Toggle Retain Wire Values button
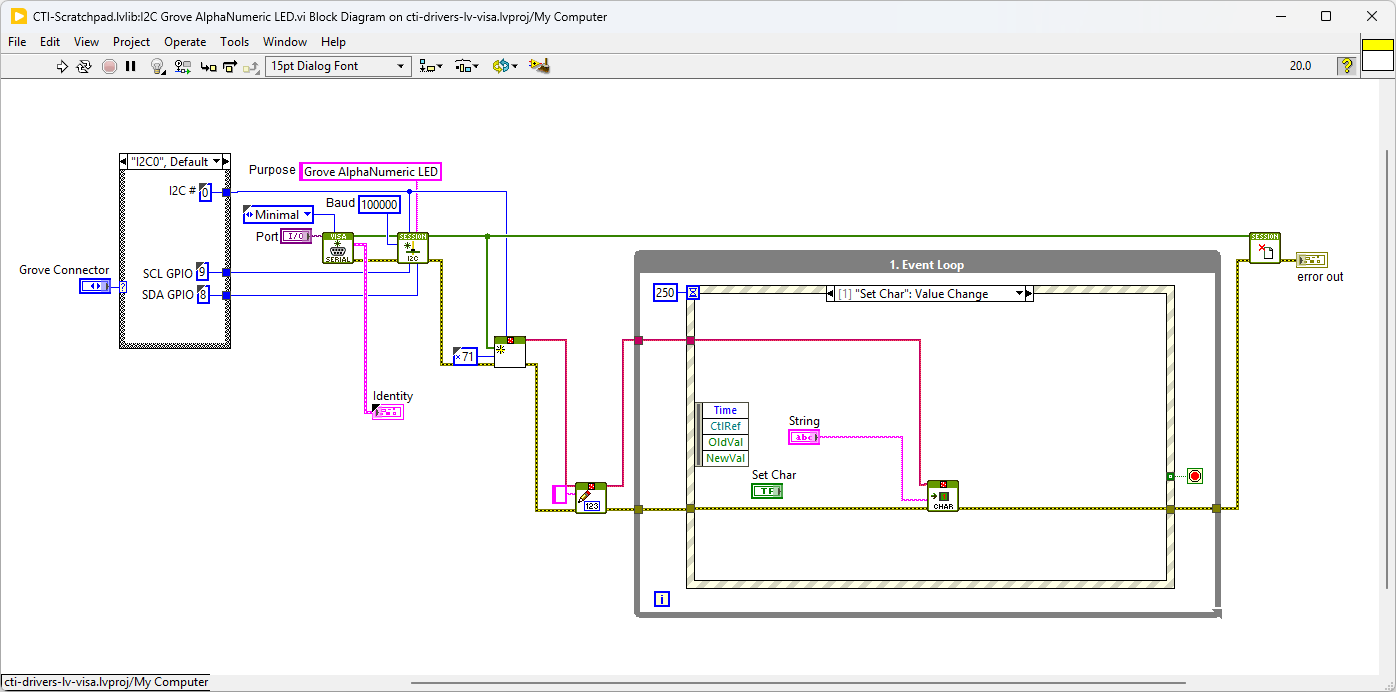The image size is (1396, 692). pos(182,66)
